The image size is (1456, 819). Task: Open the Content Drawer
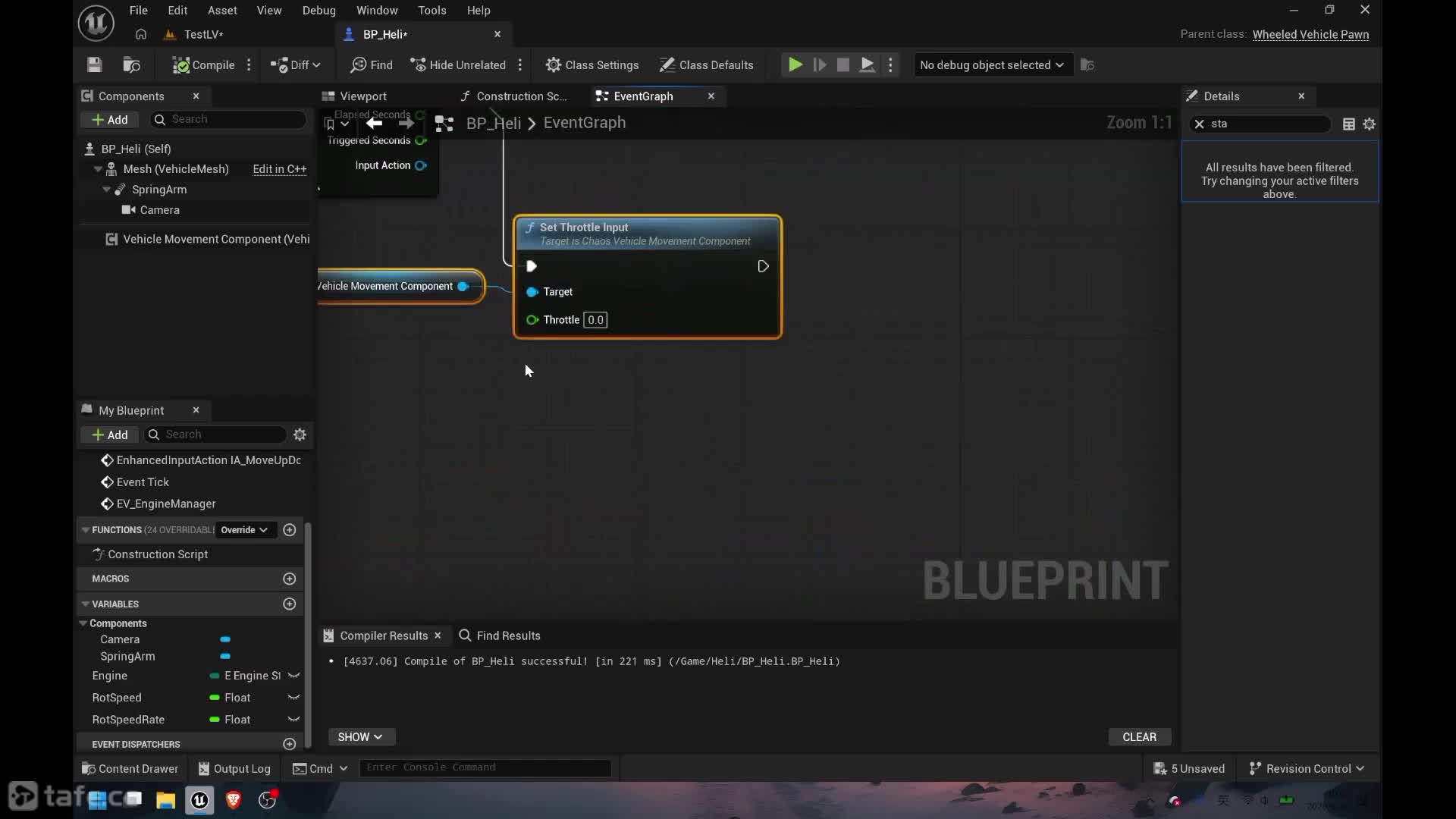pyautogui.click(x=130, y=769)
